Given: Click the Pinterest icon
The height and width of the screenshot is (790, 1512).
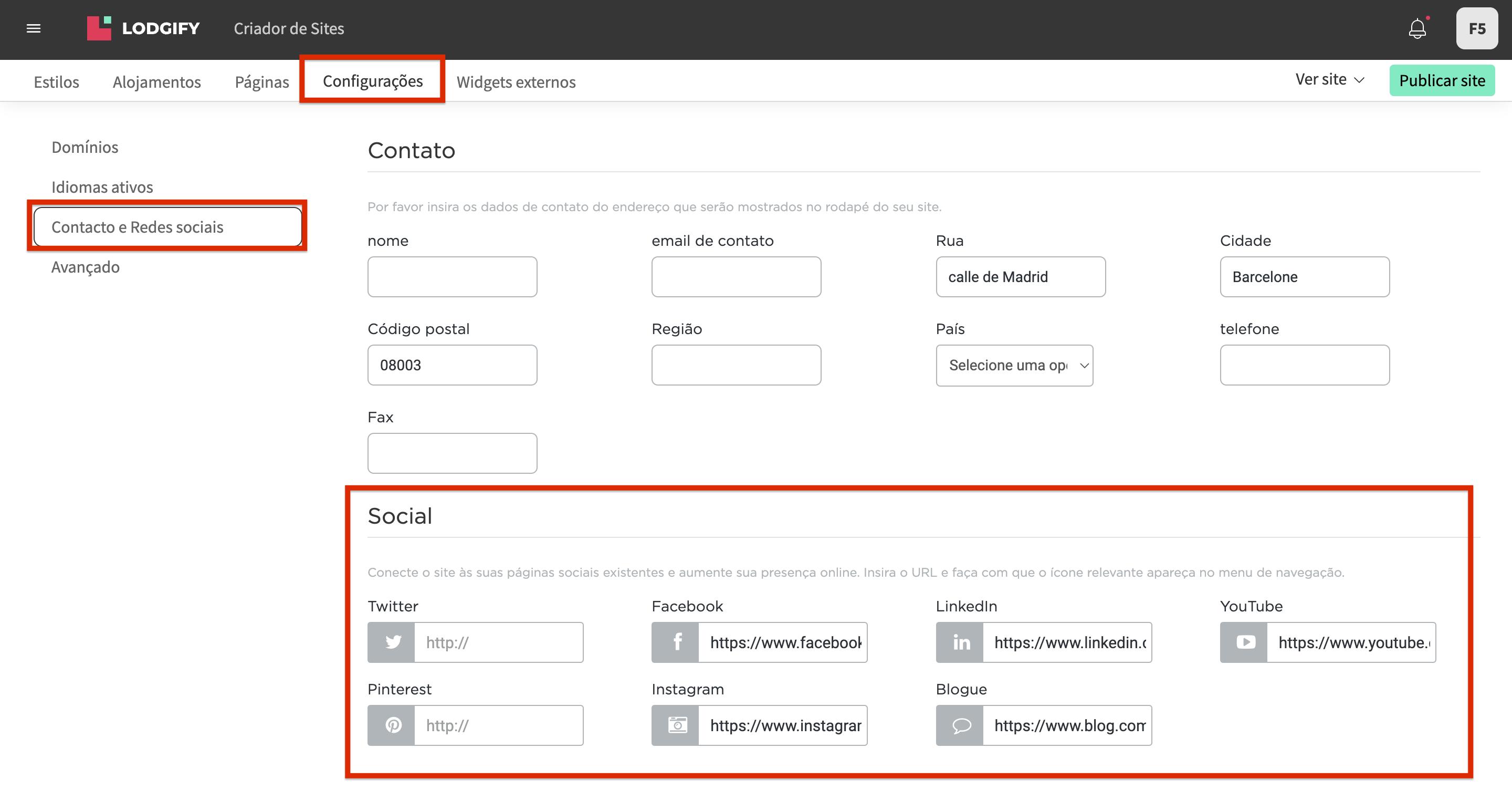Looking at the screenshot, I should pyautogui.click(x=392, y=725).
